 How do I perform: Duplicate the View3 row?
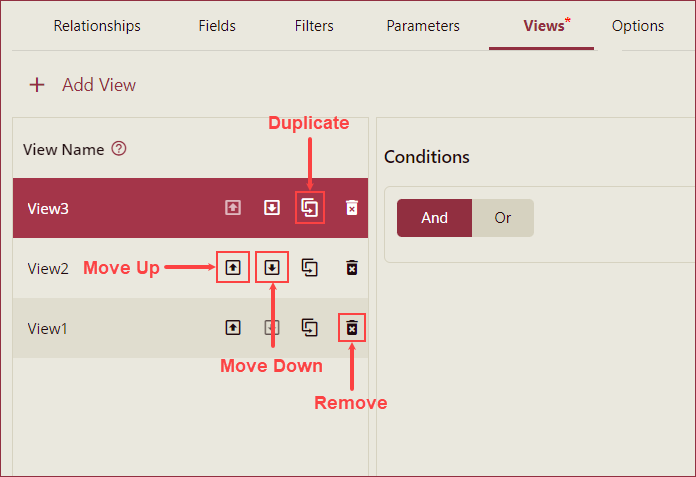(x=310, y=208)
